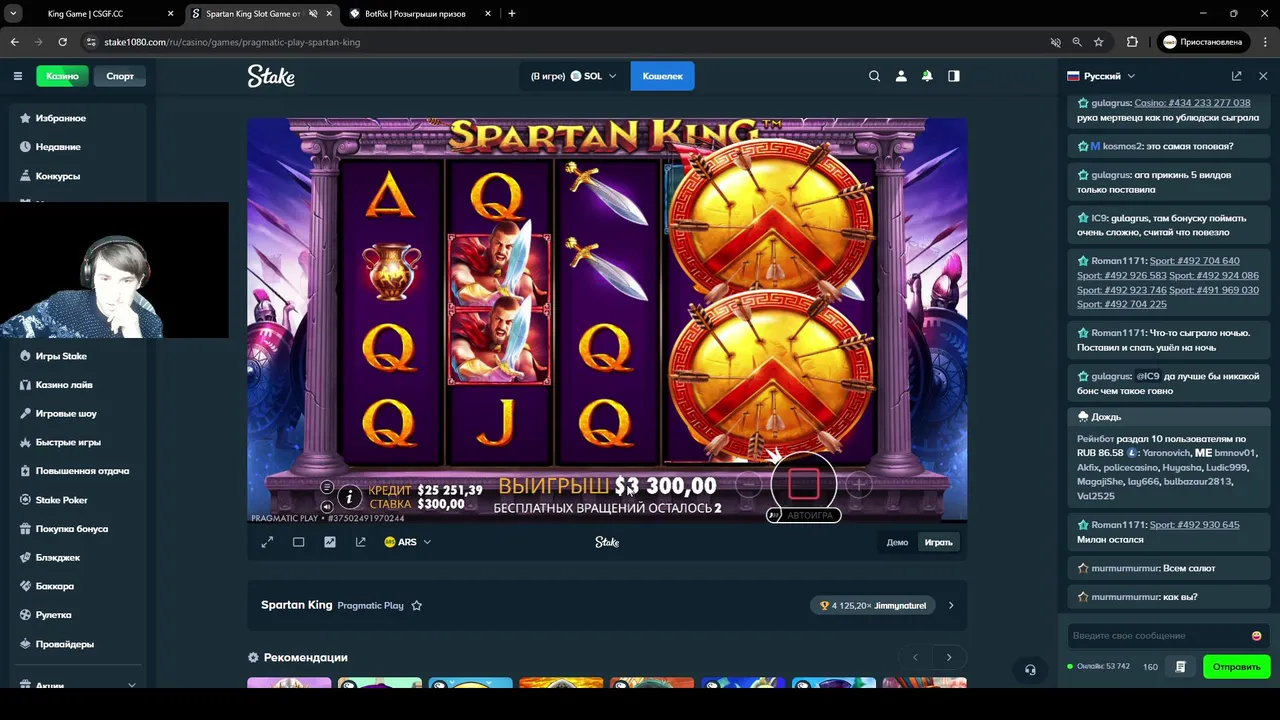Open Русский chat language dropdown
Viewport: 1280px width, 720px height.
pos(1101,76)
